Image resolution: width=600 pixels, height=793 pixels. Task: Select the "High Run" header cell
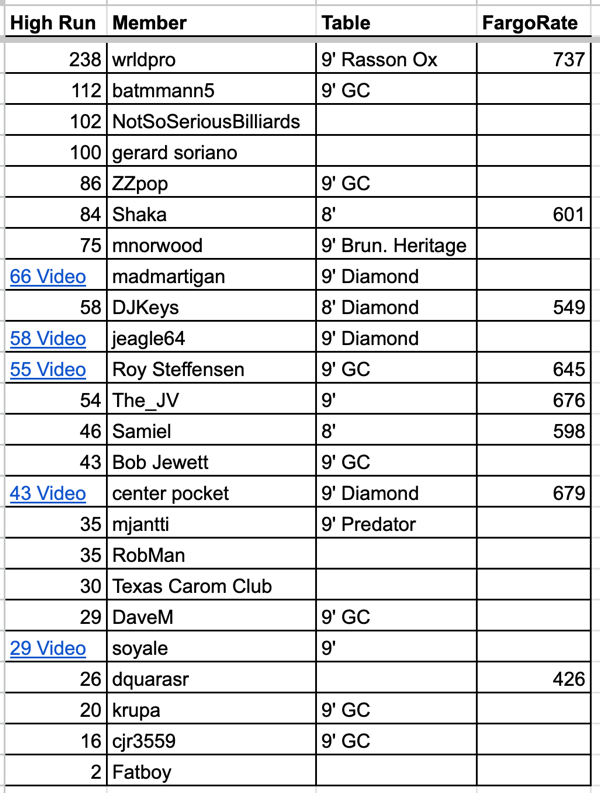pos(52,21)
